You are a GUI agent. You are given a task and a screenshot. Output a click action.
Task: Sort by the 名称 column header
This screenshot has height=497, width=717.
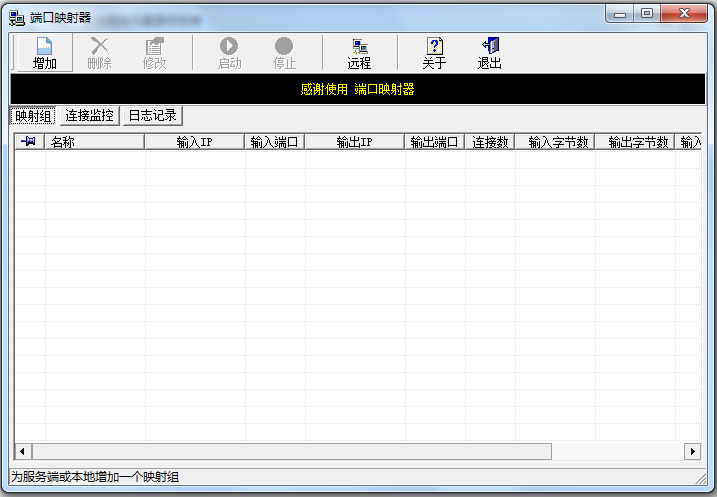pos(95,142)
